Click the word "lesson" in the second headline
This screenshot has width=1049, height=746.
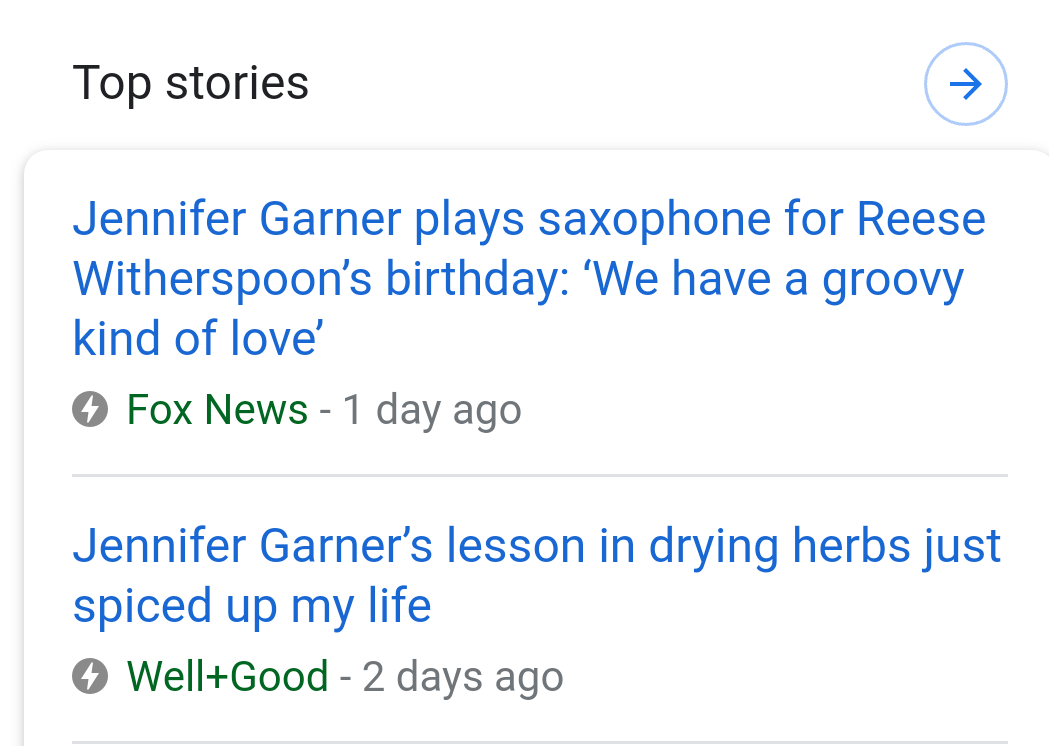pyautogui.click(x=516, y=546)
